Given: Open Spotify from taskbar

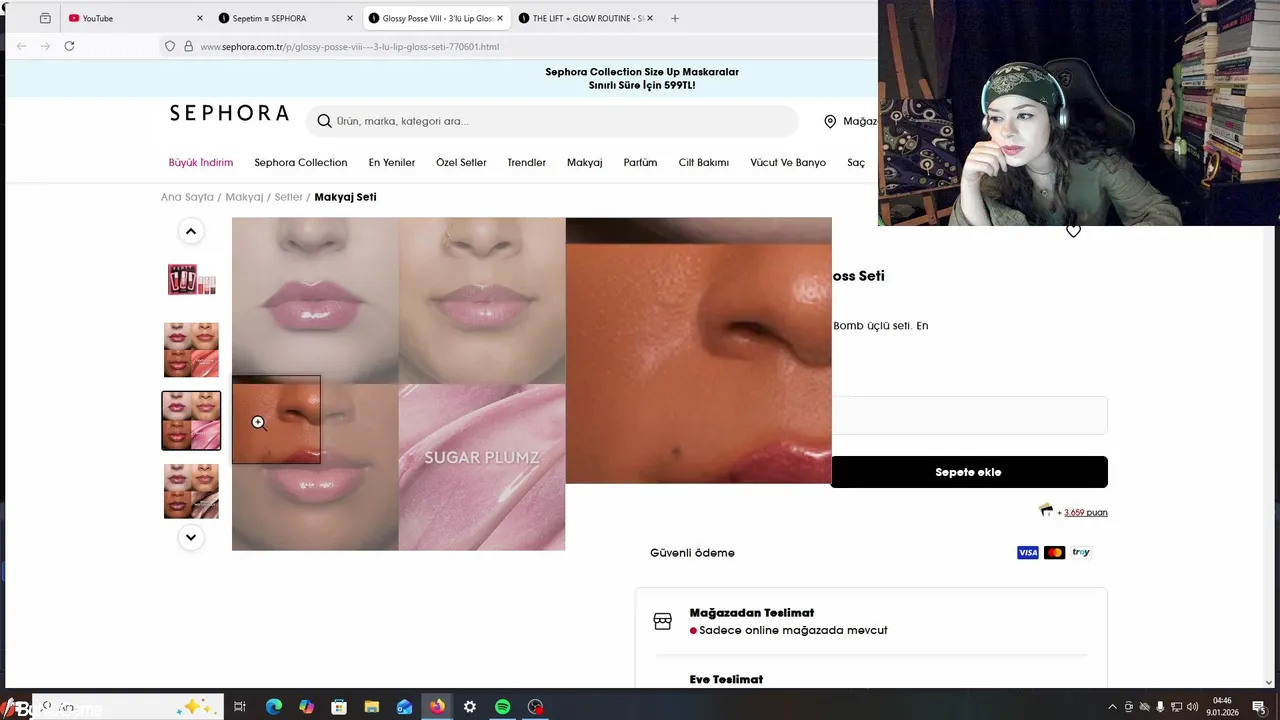Looking at the screenshot, I should tap(503, 707).
